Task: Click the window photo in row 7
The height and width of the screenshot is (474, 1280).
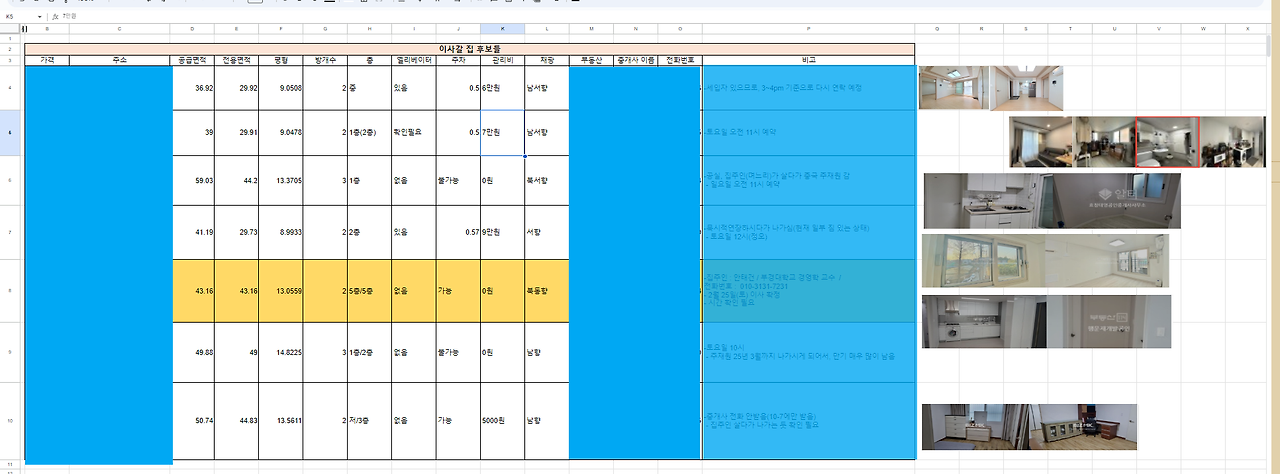Action: (982, 260)
